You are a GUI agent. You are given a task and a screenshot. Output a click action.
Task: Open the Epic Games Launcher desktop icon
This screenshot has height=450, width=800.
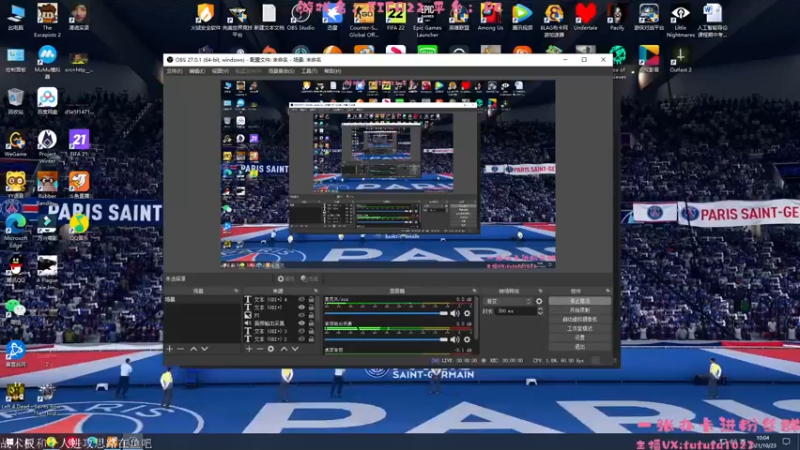[427, 19]
